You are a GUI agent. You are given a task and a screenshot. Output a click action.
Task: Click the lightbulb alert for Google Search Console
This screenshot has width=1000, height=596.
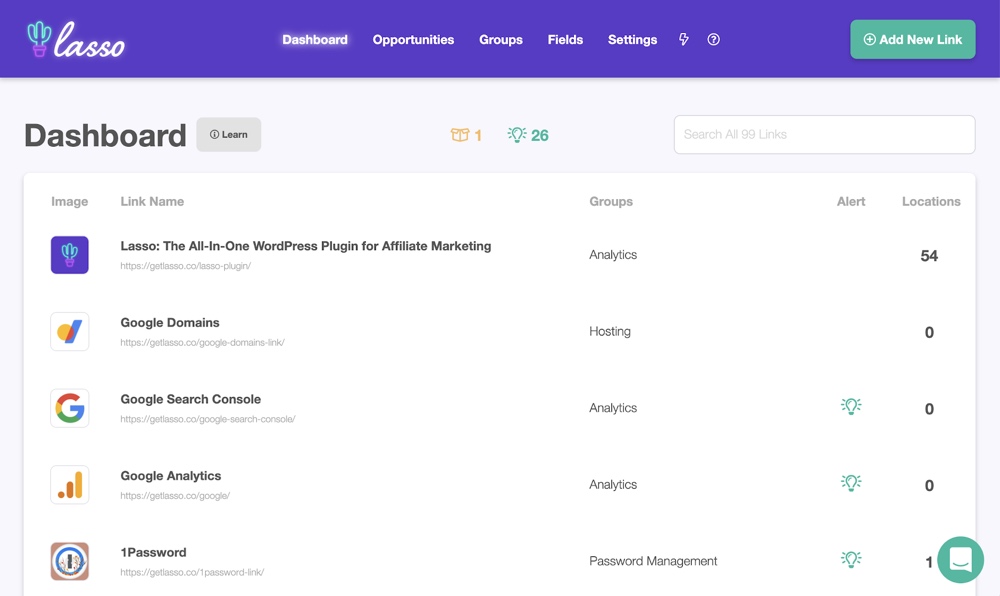pyautogui.click(x=851, y=406)
